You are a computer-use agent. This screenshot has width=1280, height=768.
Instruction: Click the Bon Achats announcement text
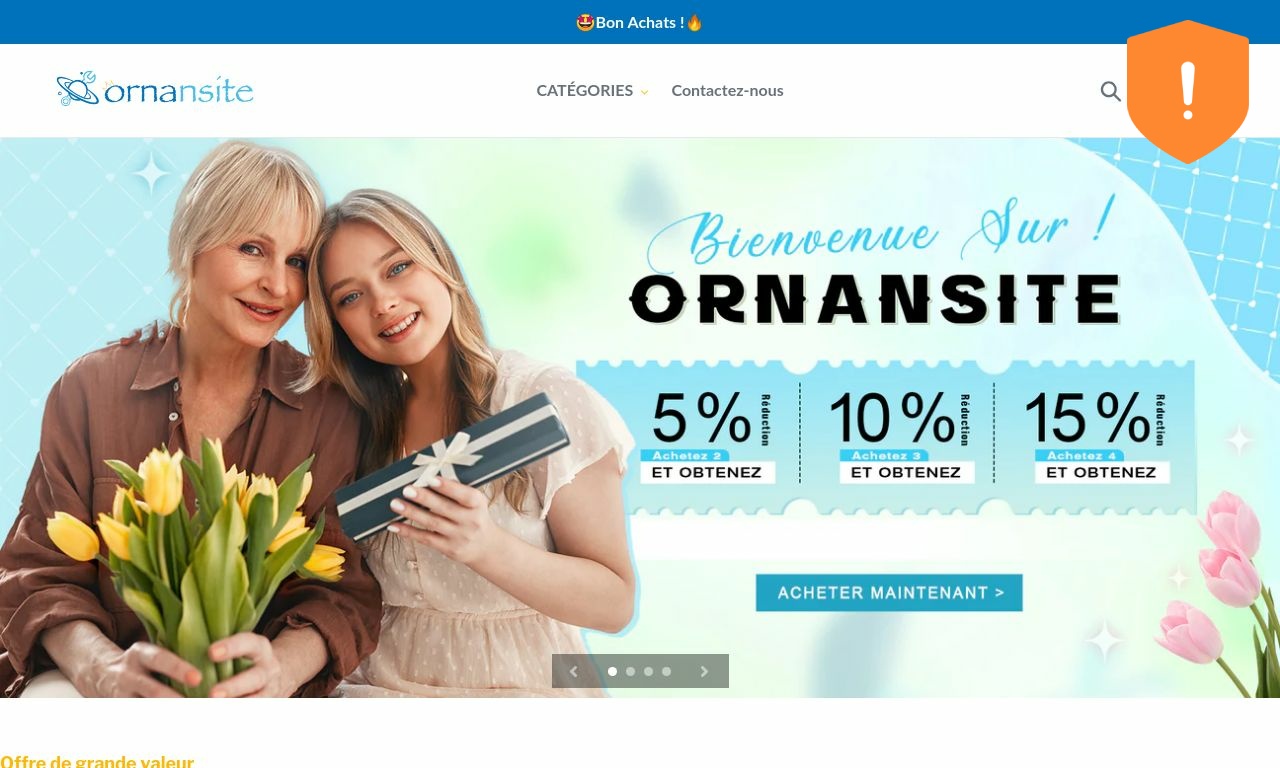[640, 22]
